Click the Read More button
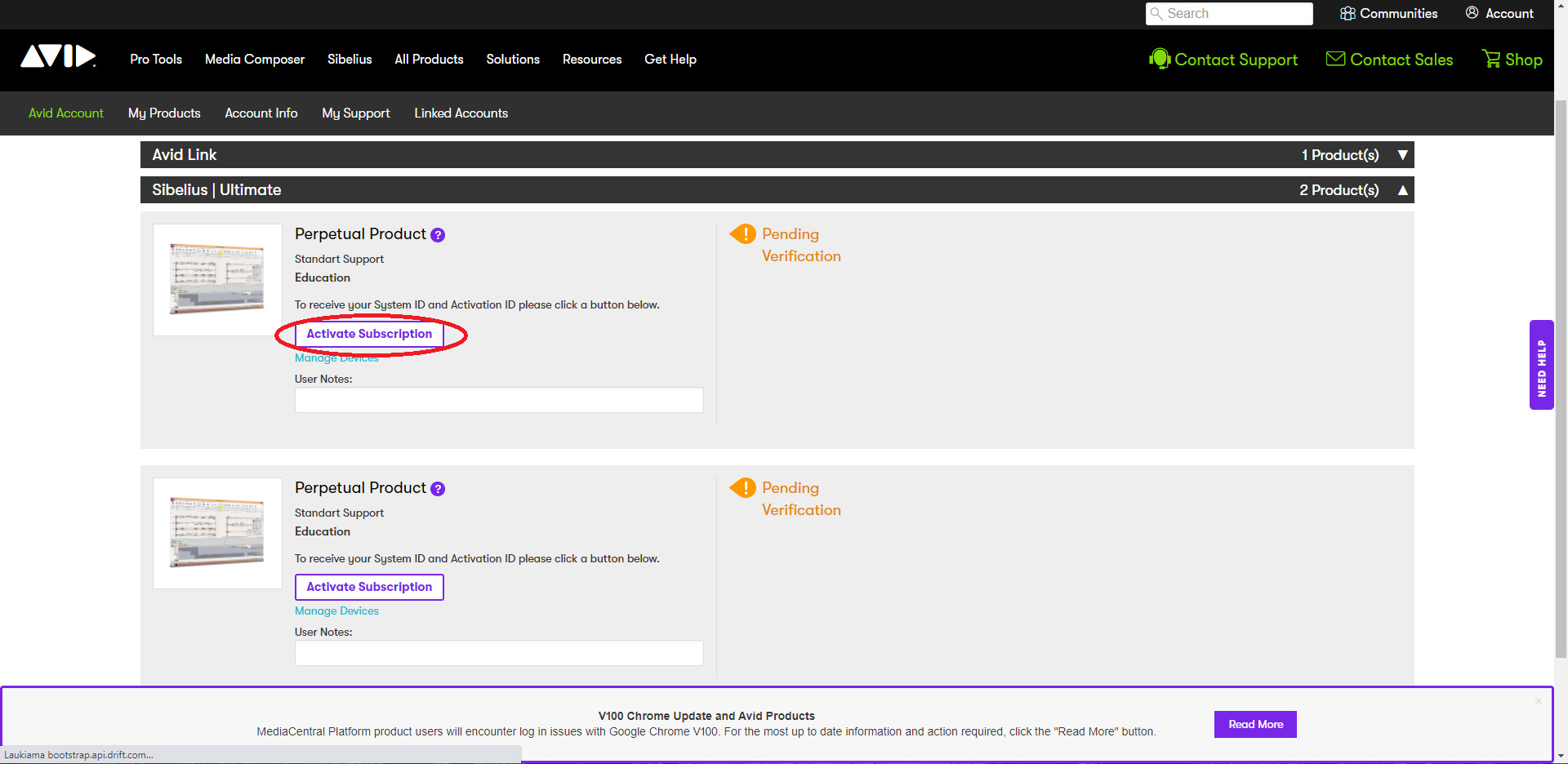This screenshot has height=764, width=1568. coord(1255,724)
